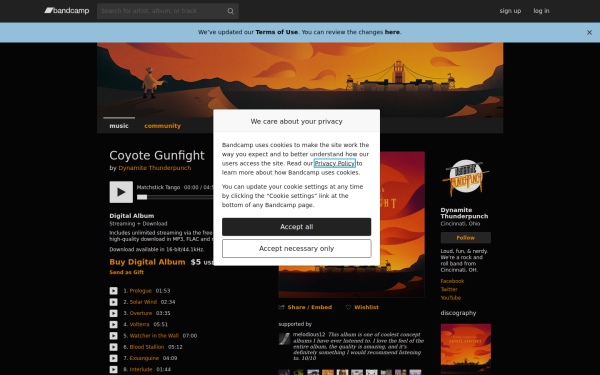Click the Share / Embed icon

[282, 307]
